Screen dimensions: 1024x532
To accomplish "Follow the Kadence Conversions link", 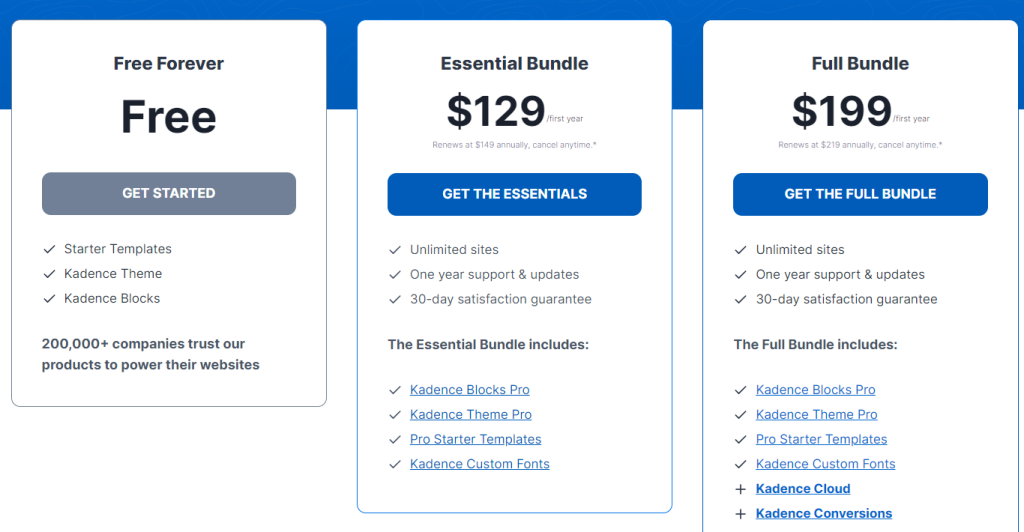I will point(824,514).
